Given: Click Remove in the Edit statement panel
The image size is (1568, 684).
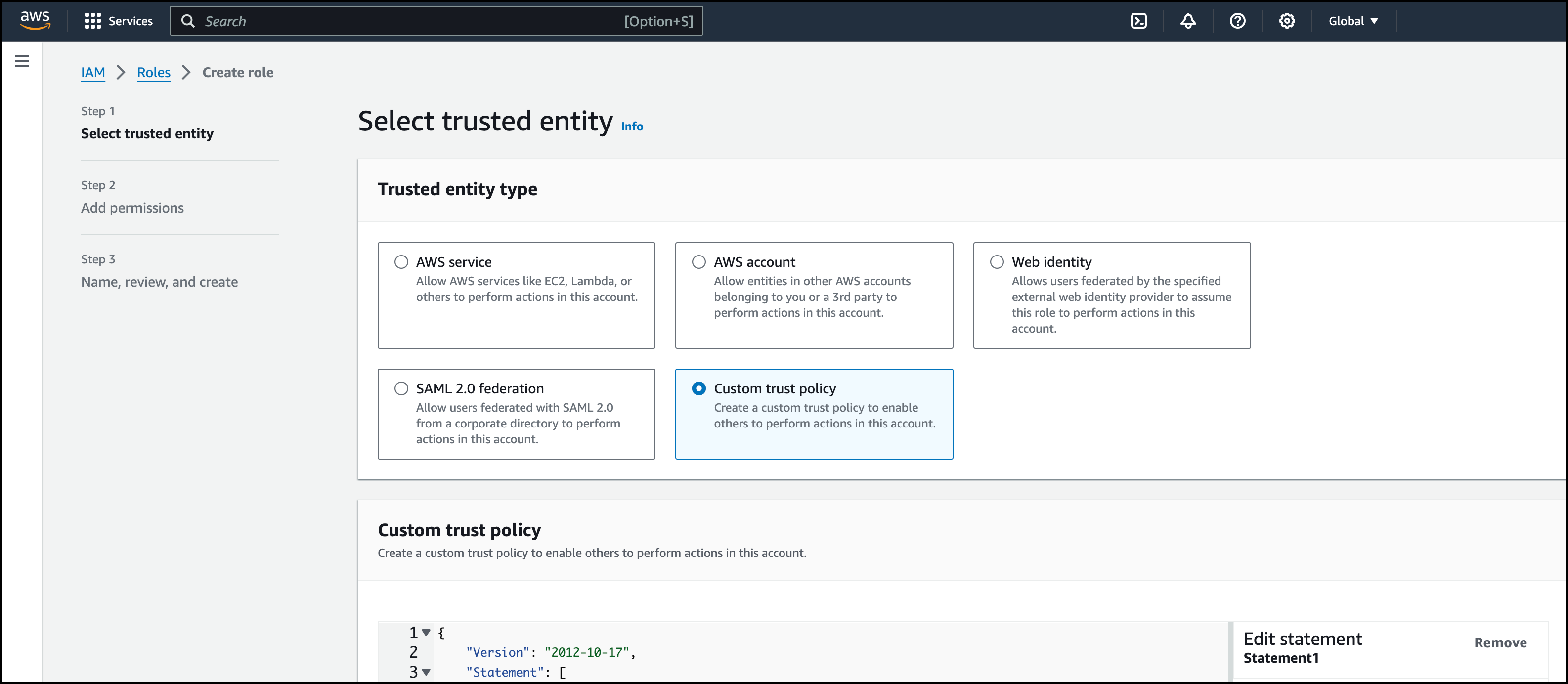Looking at the screenshot, I should pyautogui.click(x=1500, y=642).
